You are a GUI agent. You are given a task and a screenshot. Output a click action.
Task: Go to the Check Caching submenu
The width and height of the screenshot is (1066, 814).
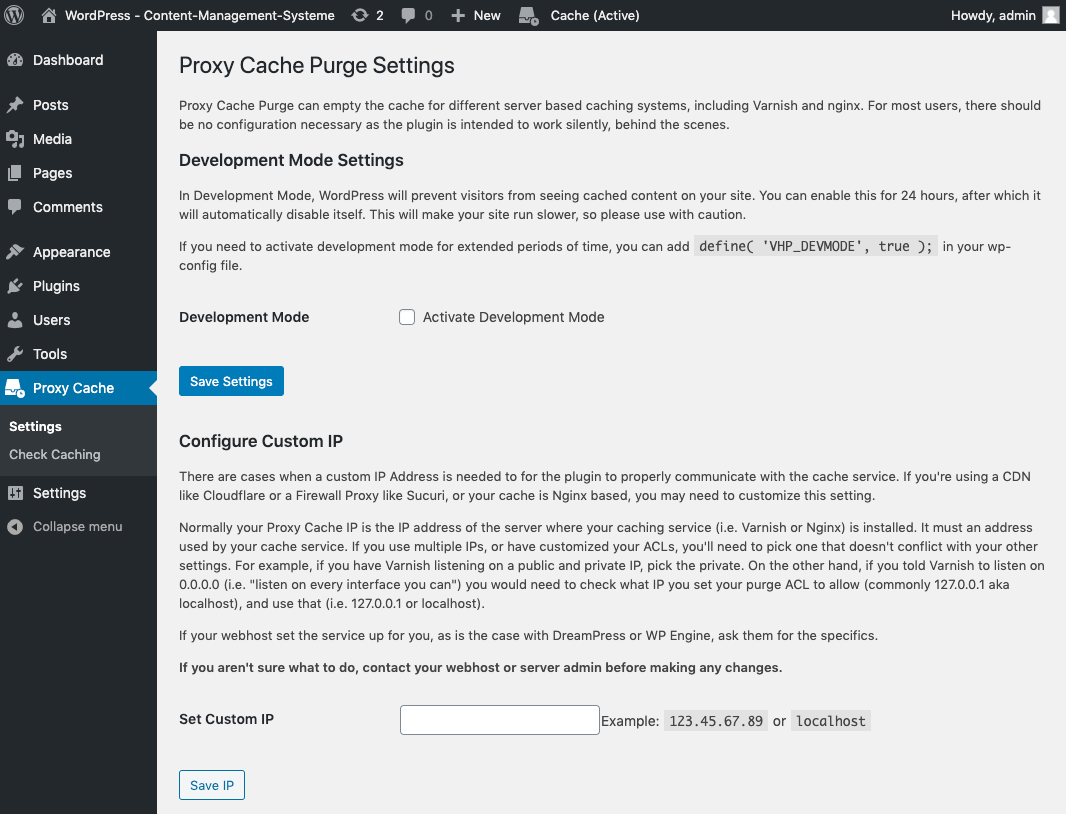pos(55,454)
